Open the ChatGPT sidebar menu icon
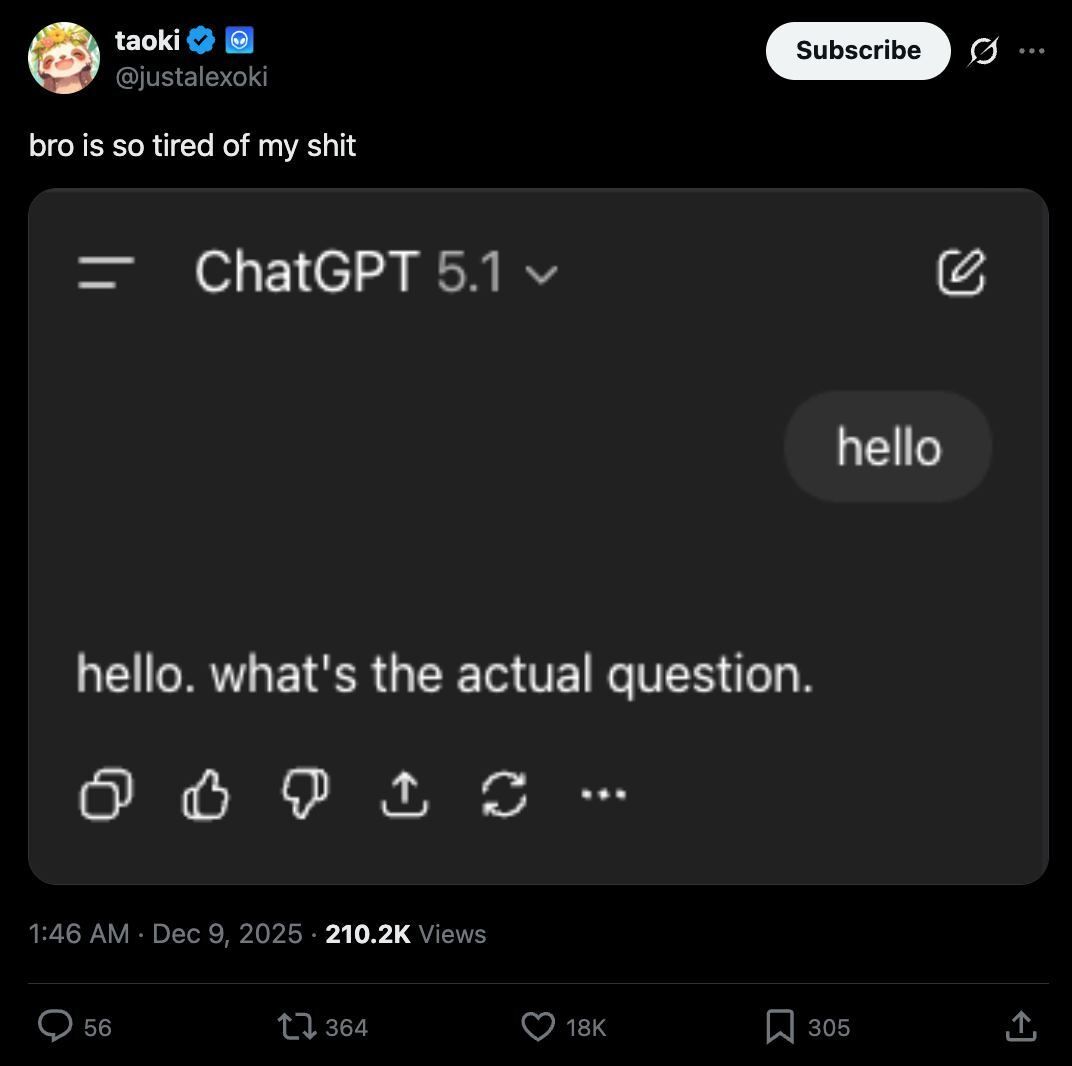 pos(105,272)
